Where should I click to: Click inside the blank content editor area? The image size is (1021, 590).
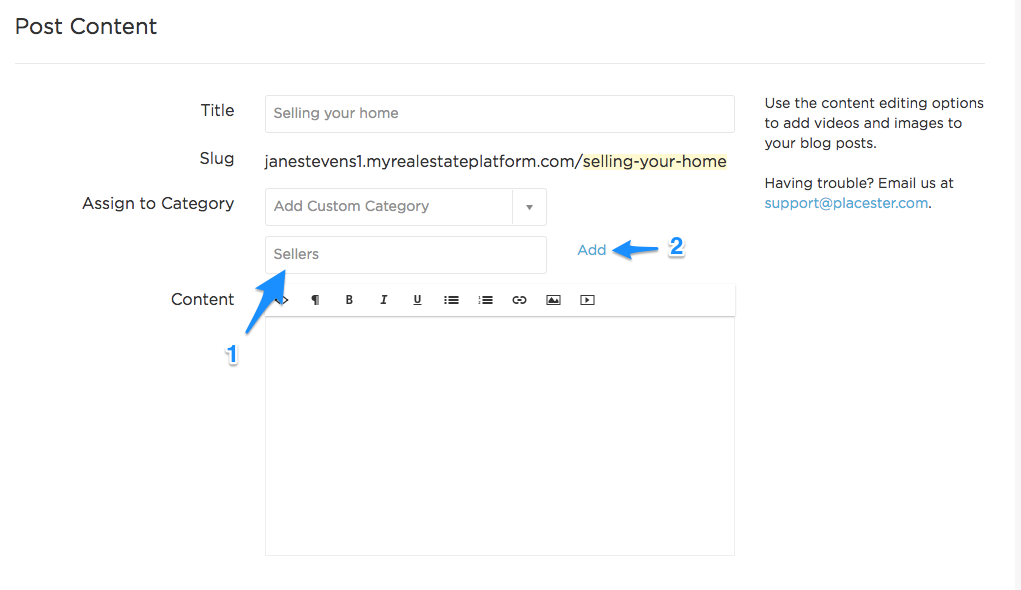tap(499, 436)
